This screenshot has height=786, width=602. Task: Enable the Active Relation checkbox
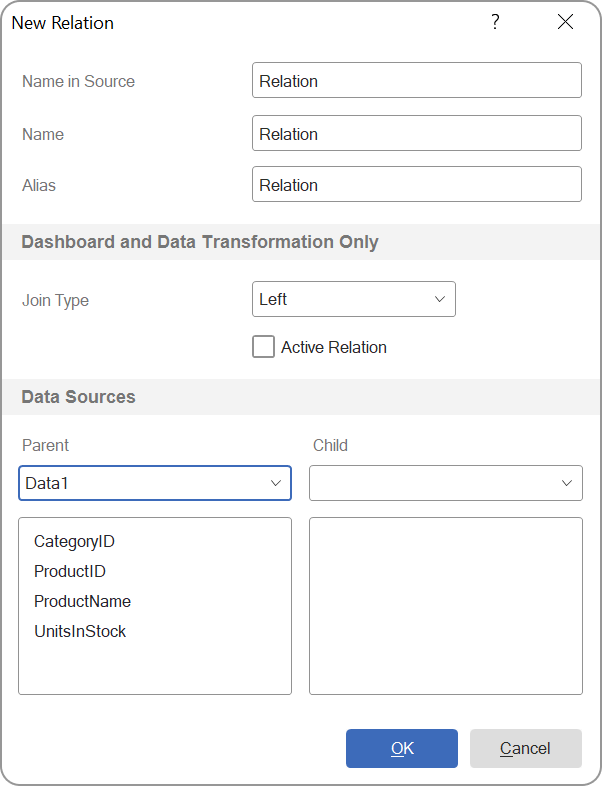(x=264, y=347)
